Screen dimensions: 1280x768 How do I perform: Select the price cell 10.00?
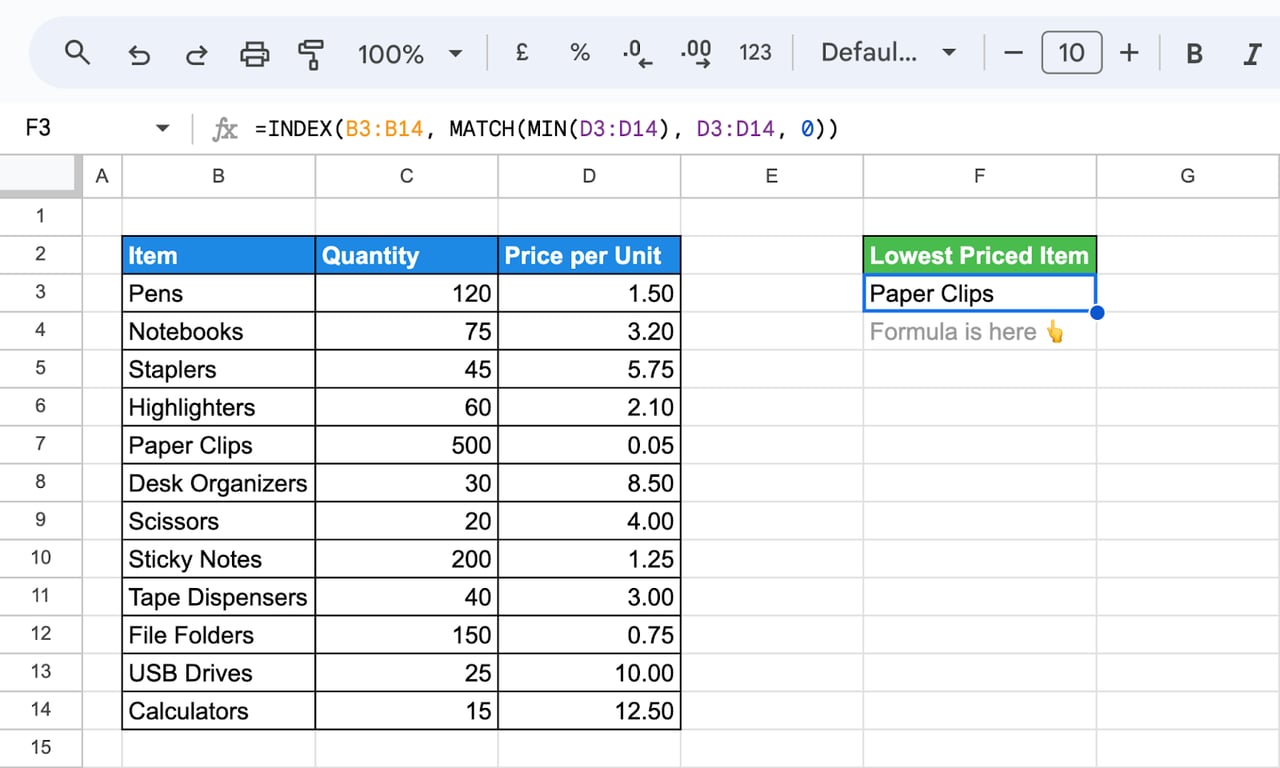pos(589,673)
